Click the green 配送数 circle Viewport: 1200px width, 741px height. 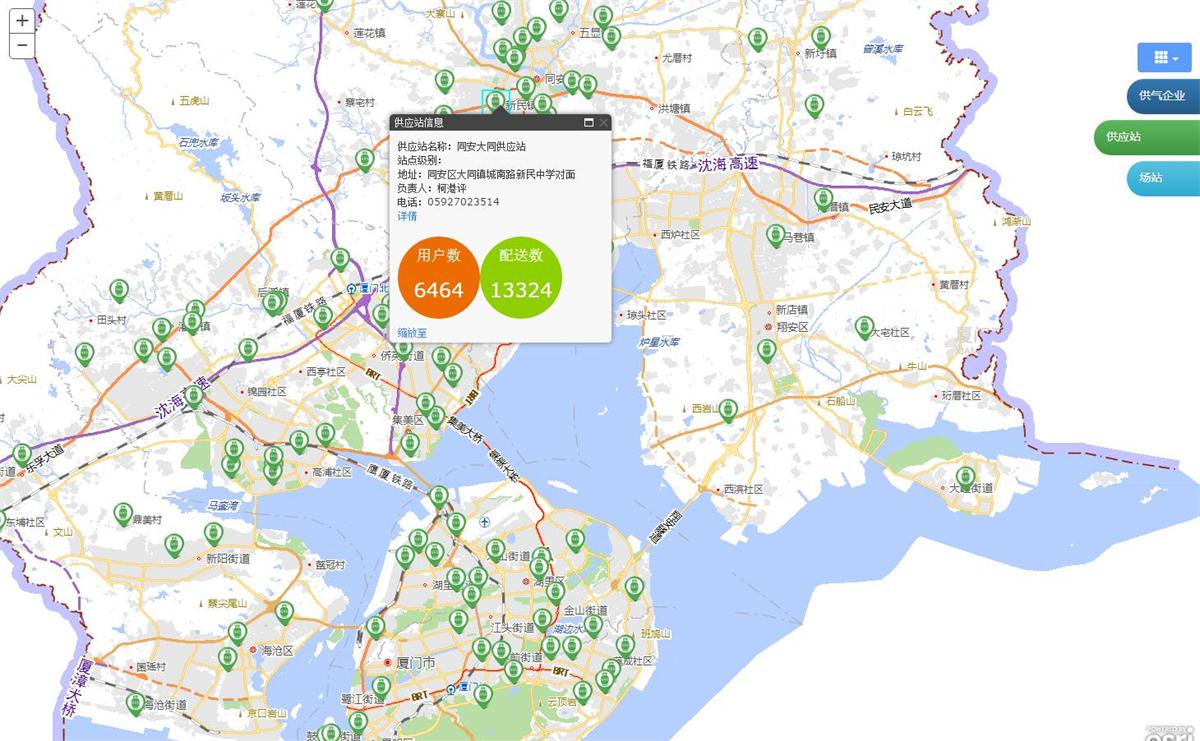pyautogui.click(x=521, y=276)
